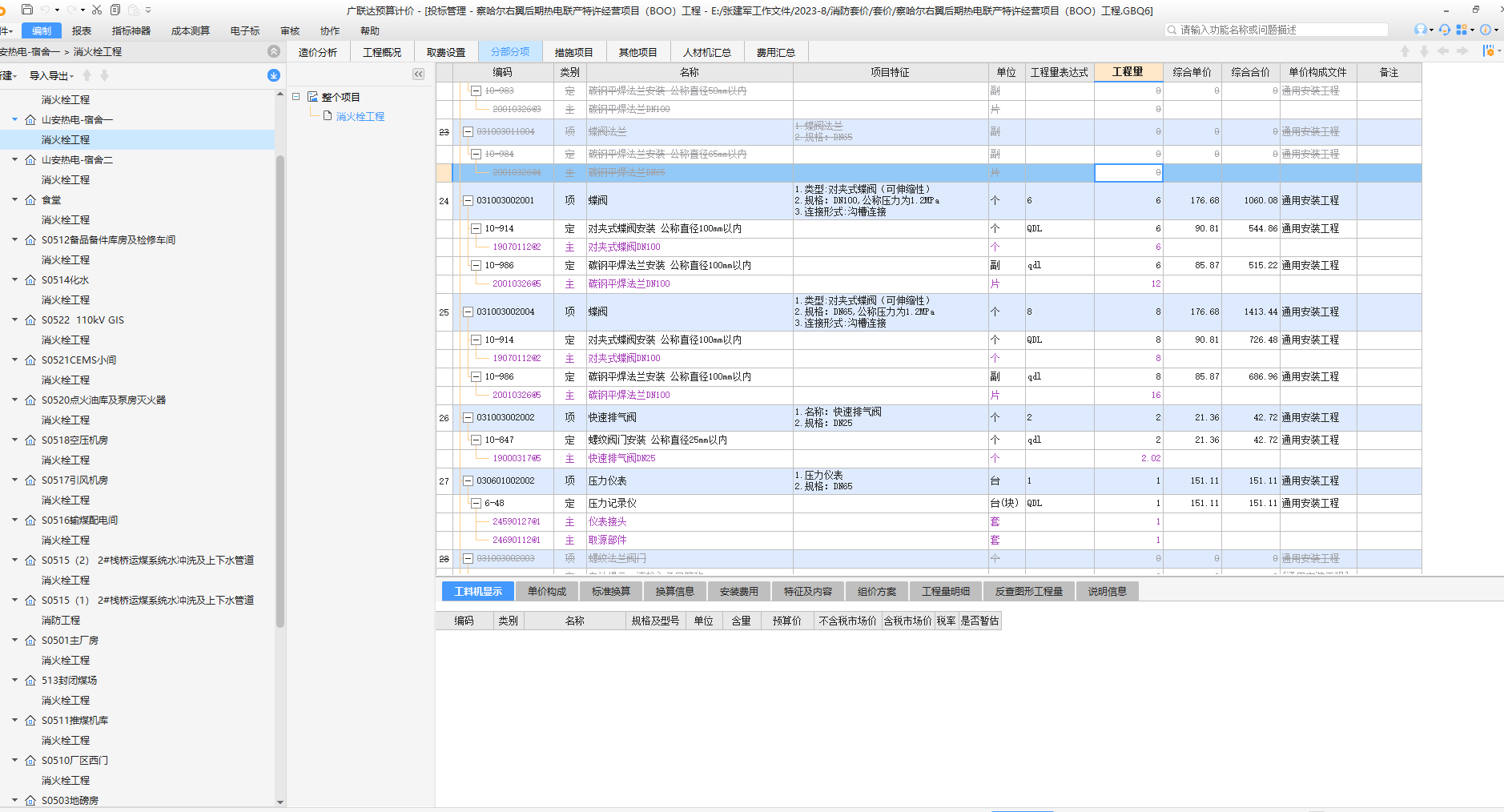Open the quick access toolbar customize arrow
Image resolution: width=1504 pixels, height=812 pixels.
click(148, 10)
